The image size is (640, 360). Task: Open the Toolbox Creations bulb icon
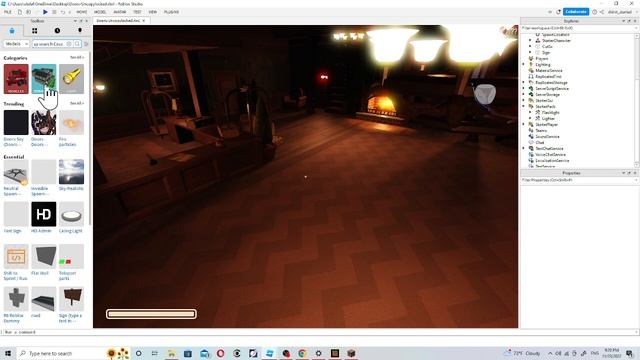(80, 31)
